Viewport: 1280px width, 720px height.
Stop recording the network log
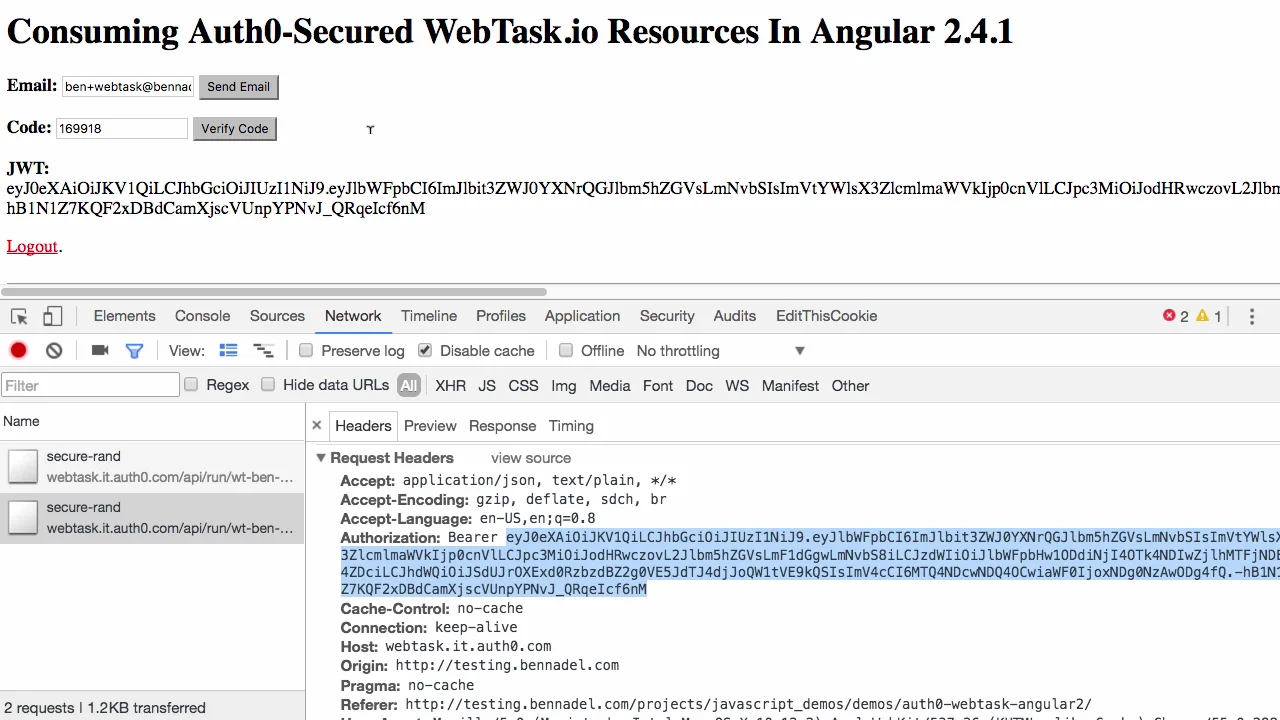pos(18,350)
